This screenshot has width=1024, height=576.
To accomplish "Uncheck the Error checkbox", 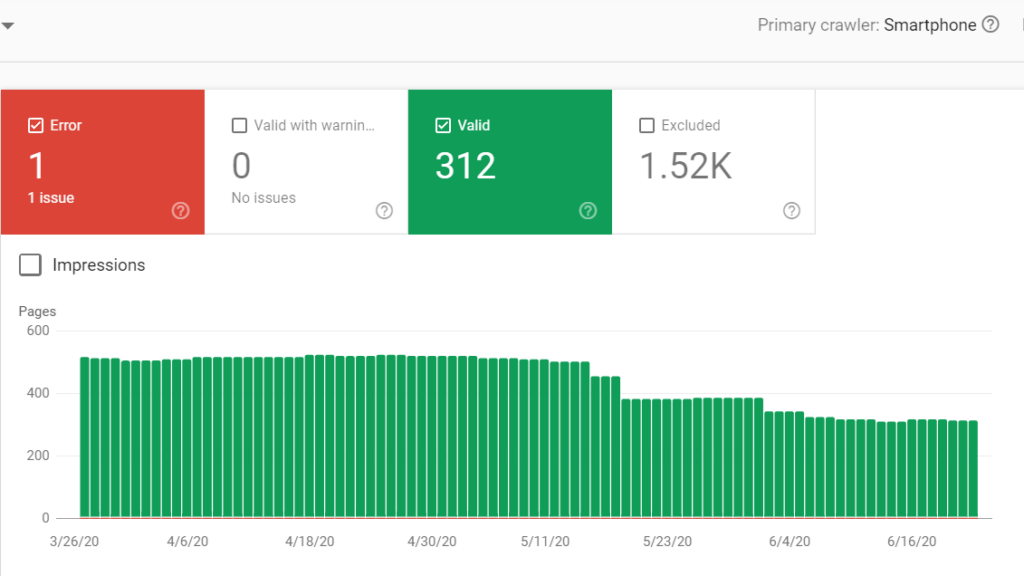I will [36, 126].
